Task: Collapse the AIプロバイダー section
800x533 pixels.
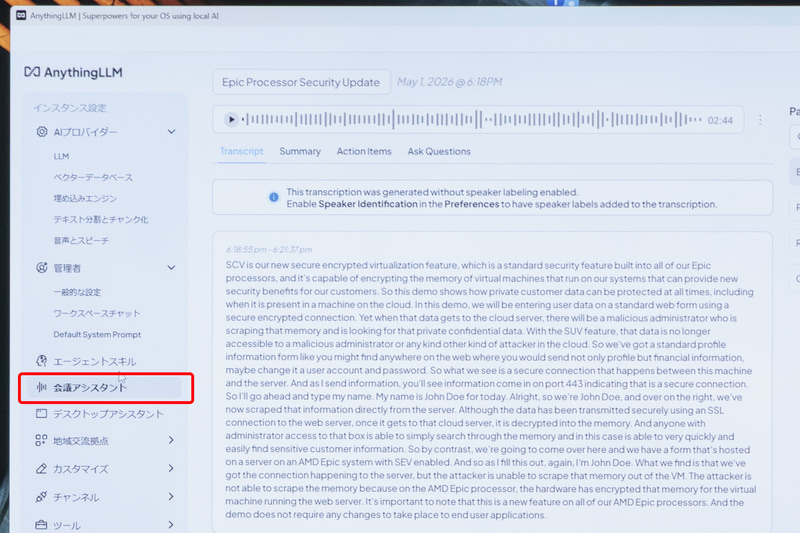Action: click(x=171, y=132)
